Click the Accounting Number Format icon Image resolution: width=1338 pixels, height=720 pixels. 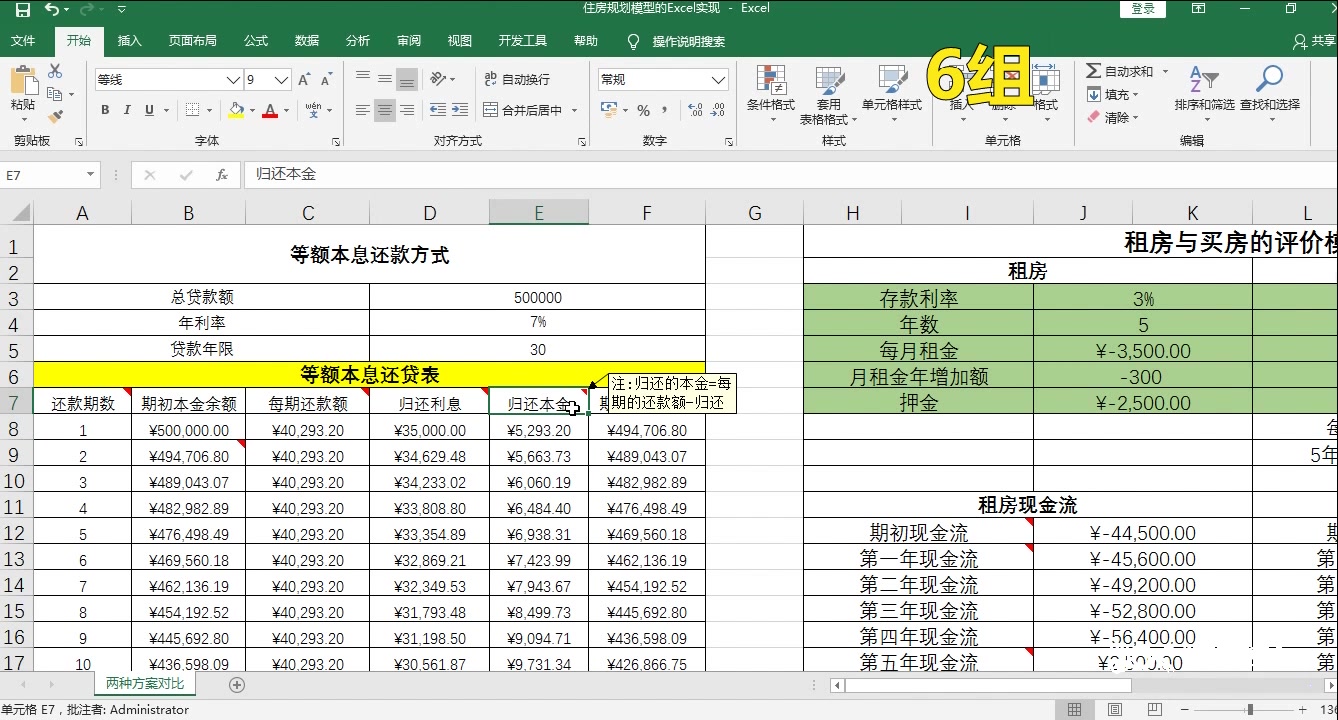click(x=607, y=110)
